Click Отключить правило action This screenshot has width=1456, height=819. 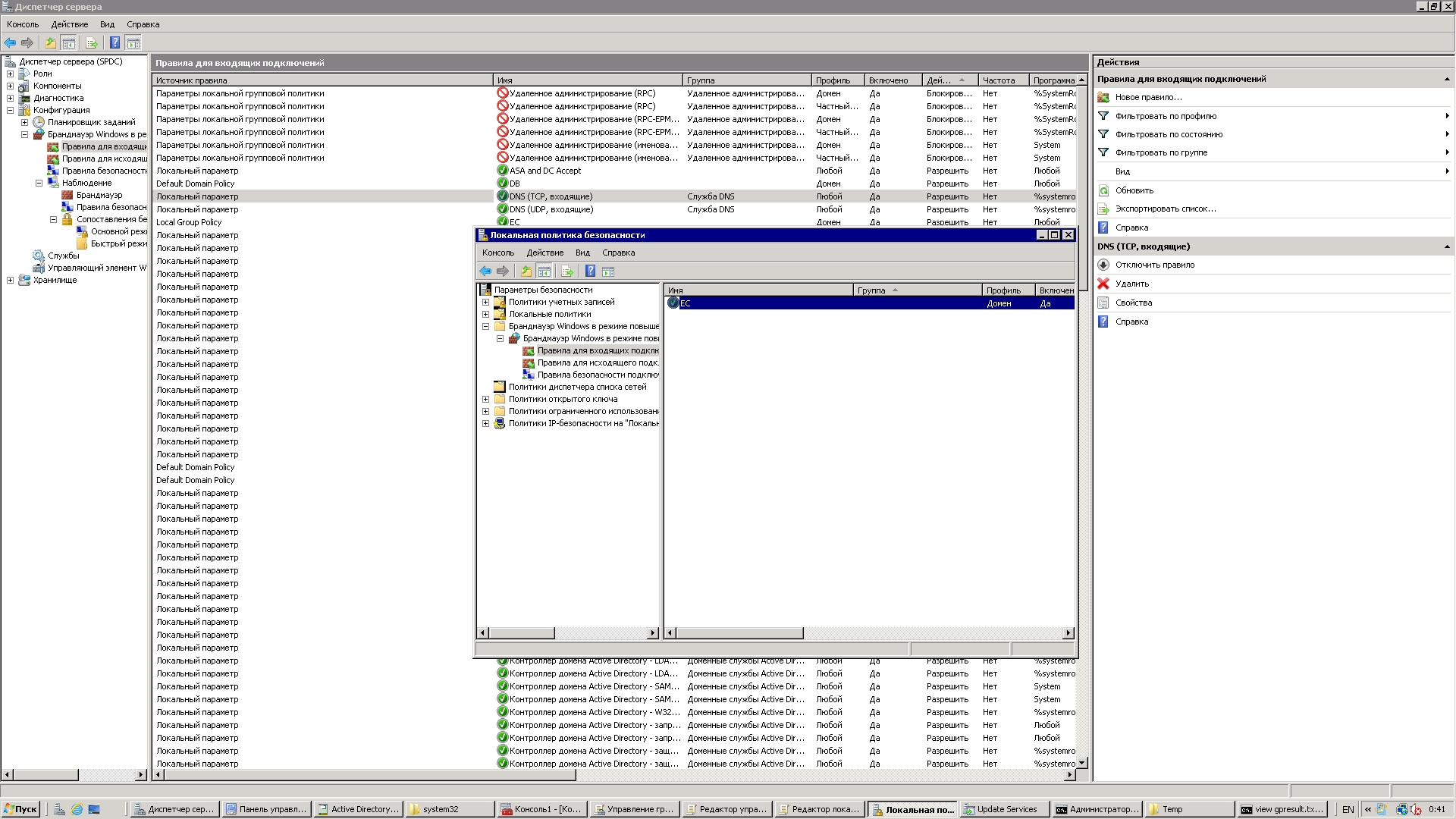(x=1155, y=265)
